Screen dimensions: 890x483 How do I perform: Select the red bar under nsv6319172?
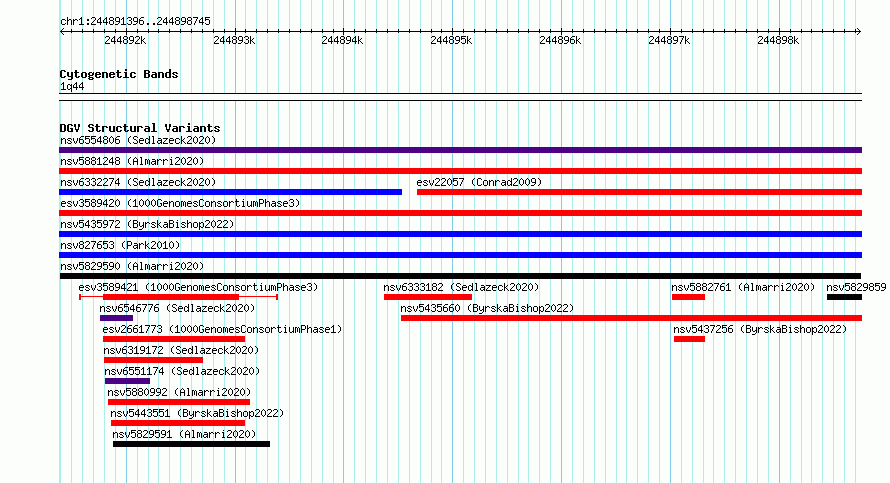pos(153,360)
